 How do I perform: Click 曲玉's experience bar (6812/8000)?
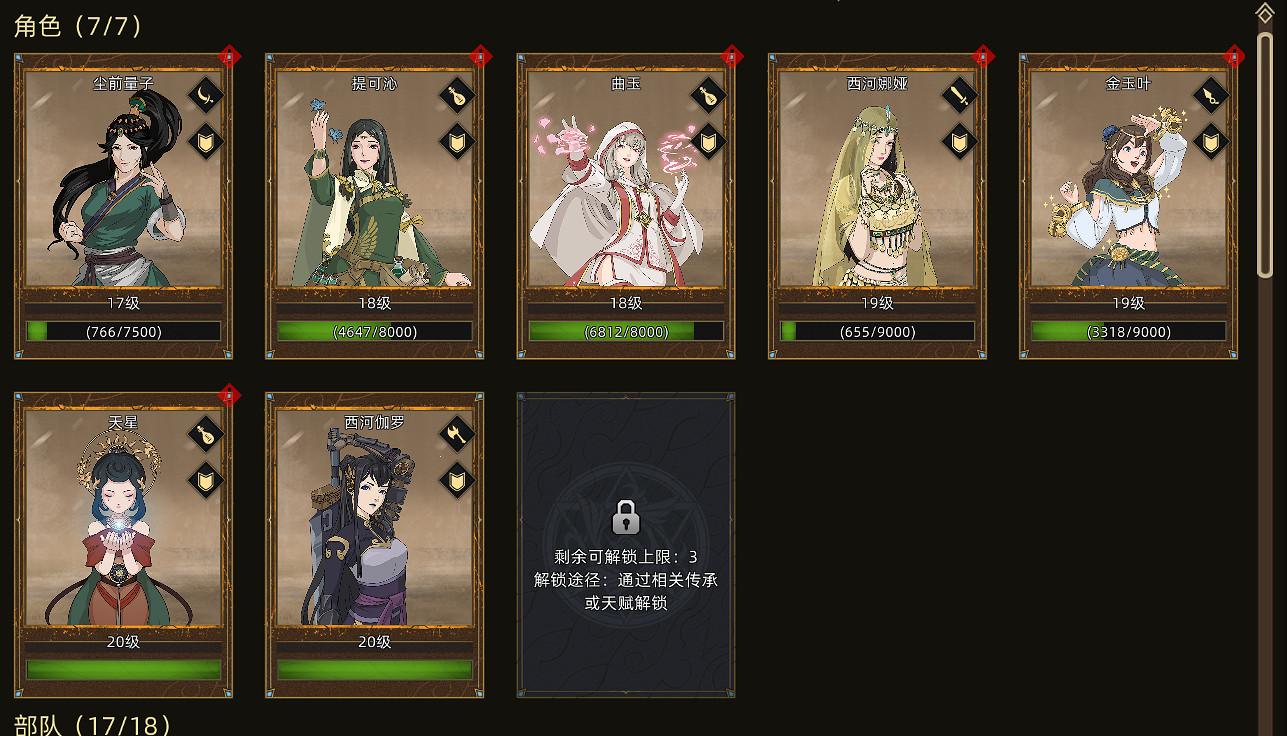pyautogui.click(x=626, y=331)
